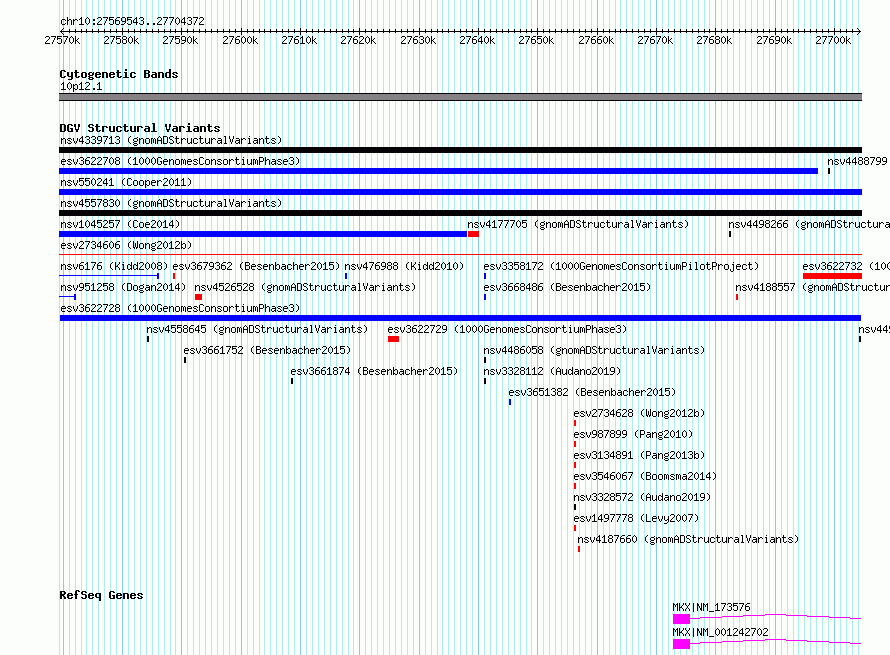Select the red block under esv3622732

pos(832,276)
